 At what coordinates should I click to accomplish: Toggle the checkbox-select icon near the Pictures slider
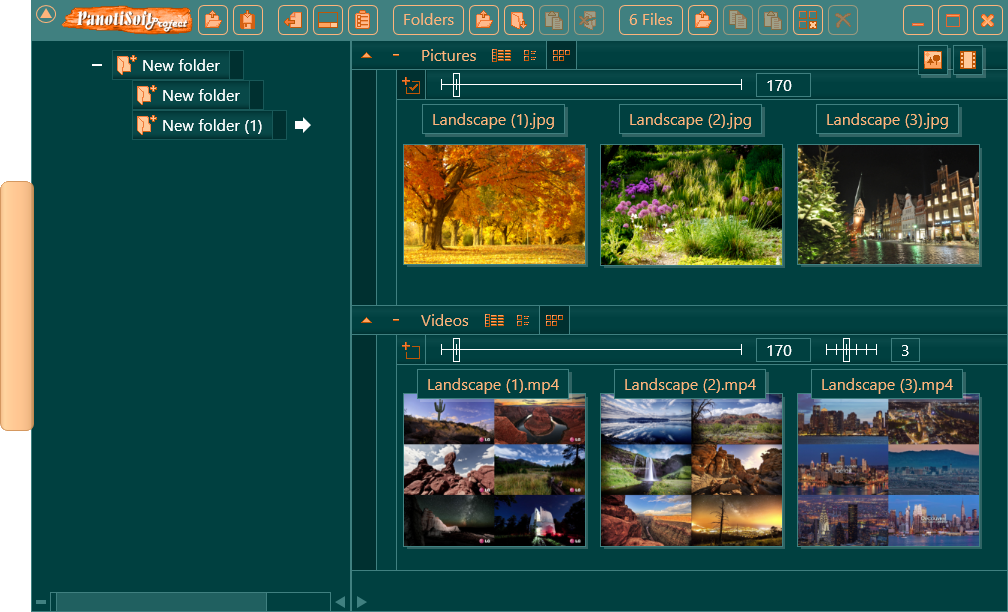(x=413, y=85)
